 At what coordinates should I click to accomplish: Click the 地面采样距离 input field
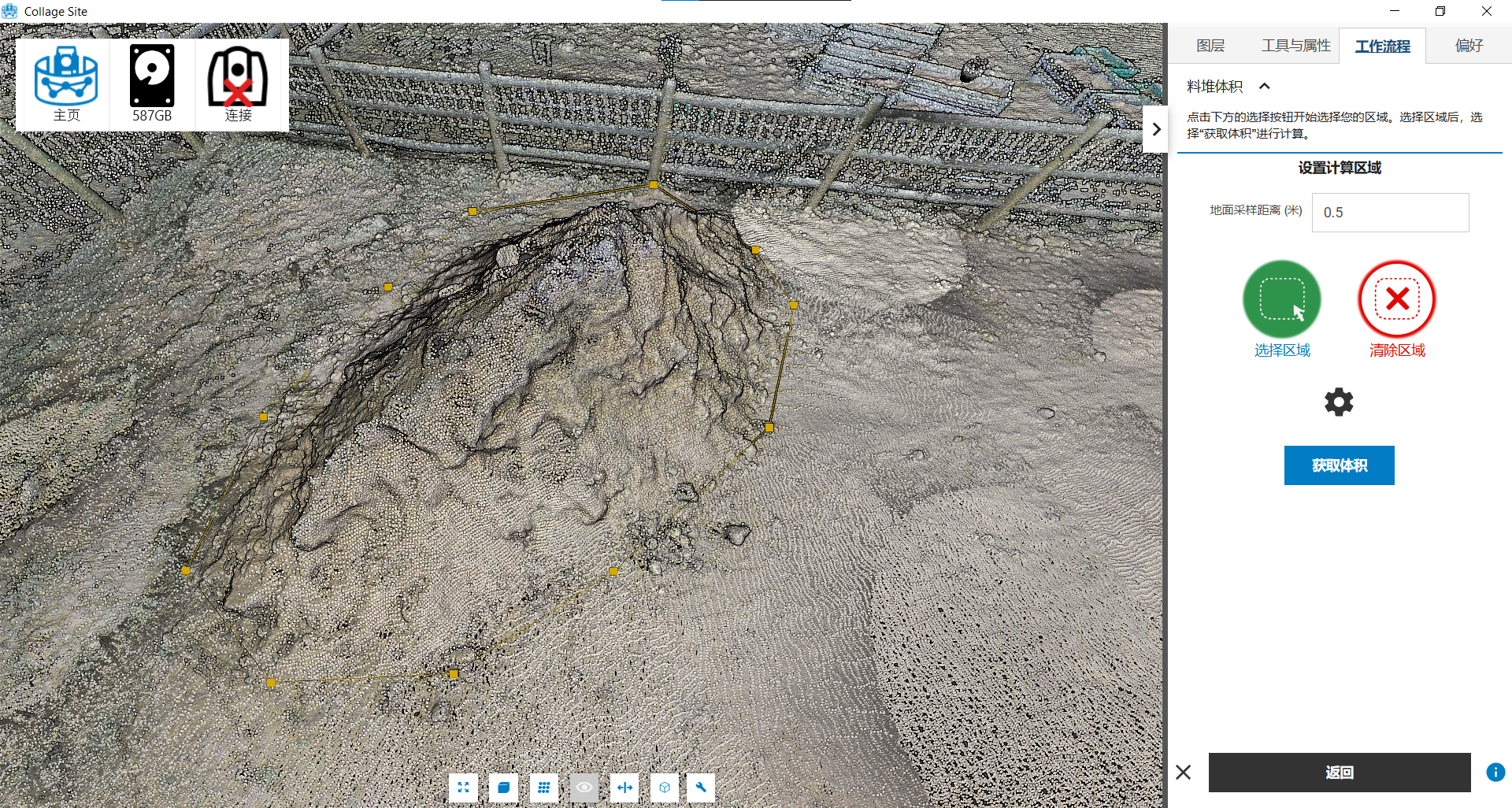(1390, 213)
